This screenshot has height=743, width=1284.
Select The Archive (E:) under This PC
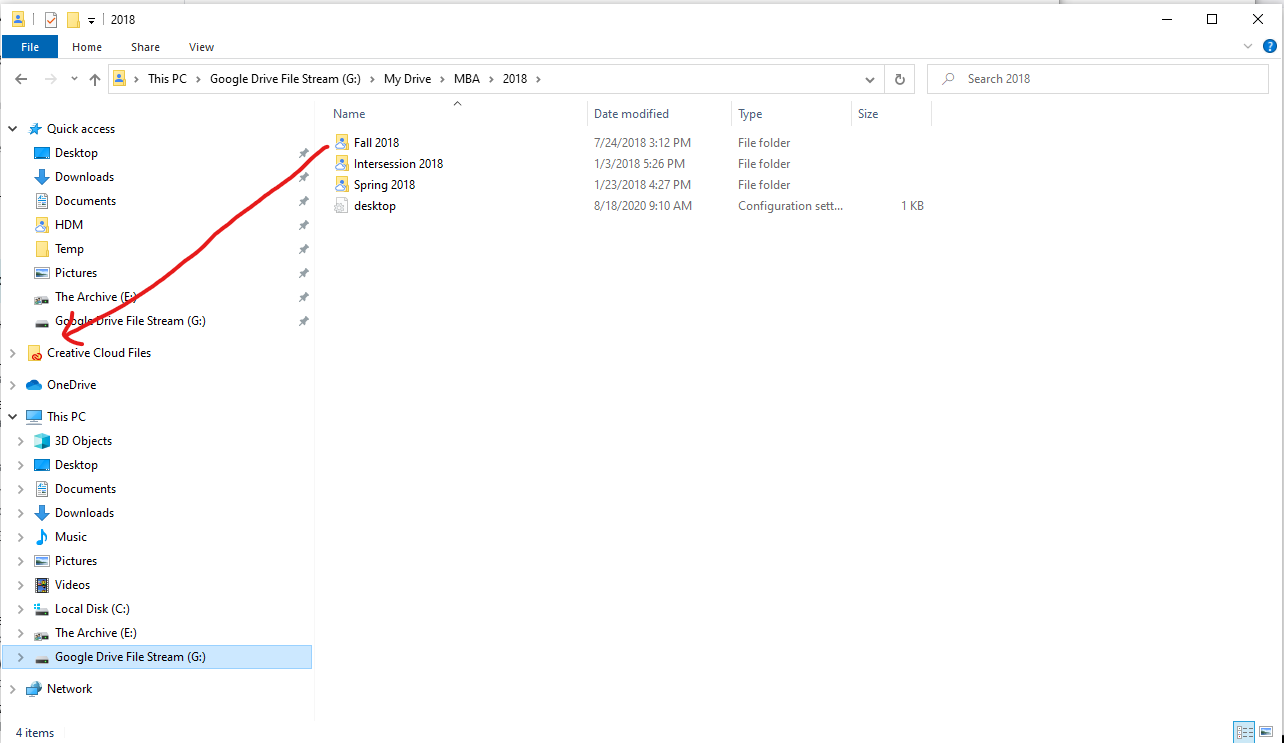tap(97, 633)
